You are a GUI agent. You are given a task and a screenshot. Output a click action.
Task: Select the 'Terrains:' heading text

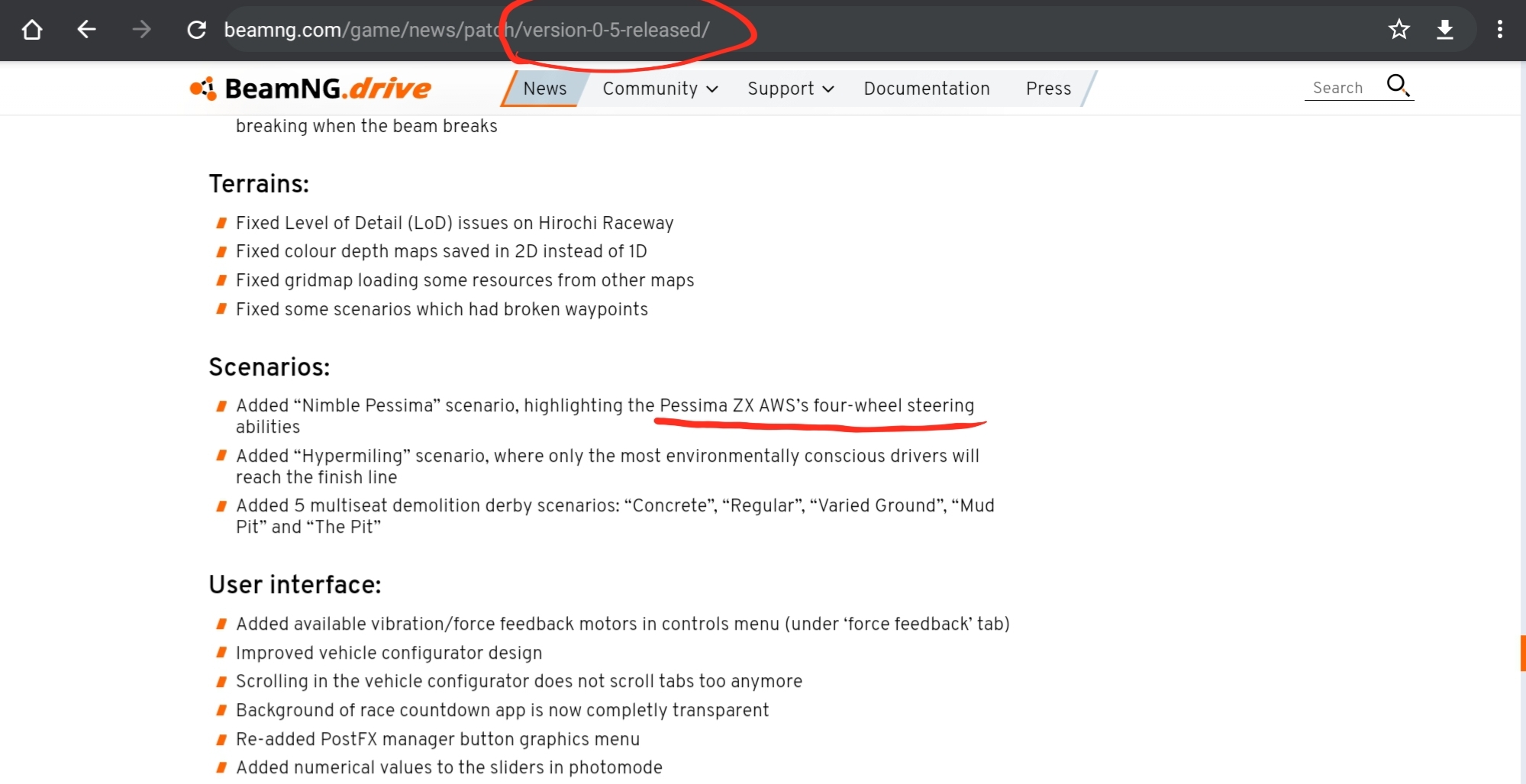tap(259, 184)
